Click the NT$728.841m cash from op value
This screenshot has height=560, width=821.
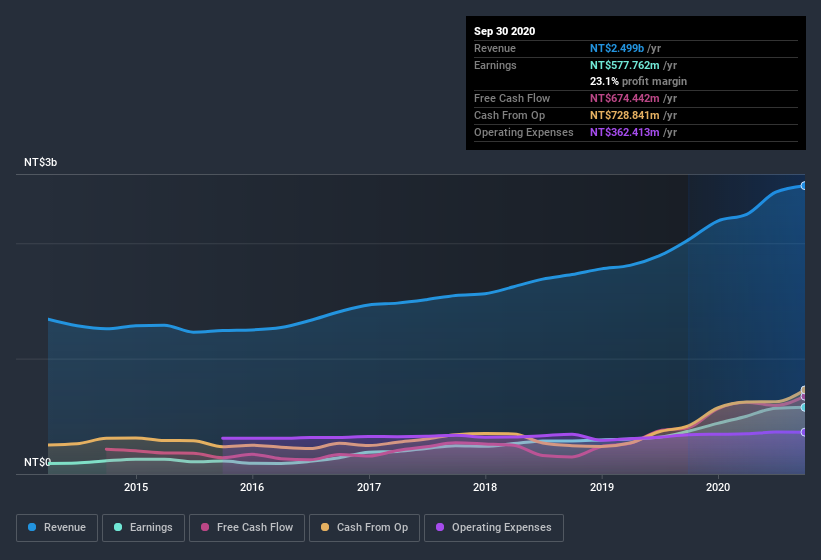click(x=625, y=115)
